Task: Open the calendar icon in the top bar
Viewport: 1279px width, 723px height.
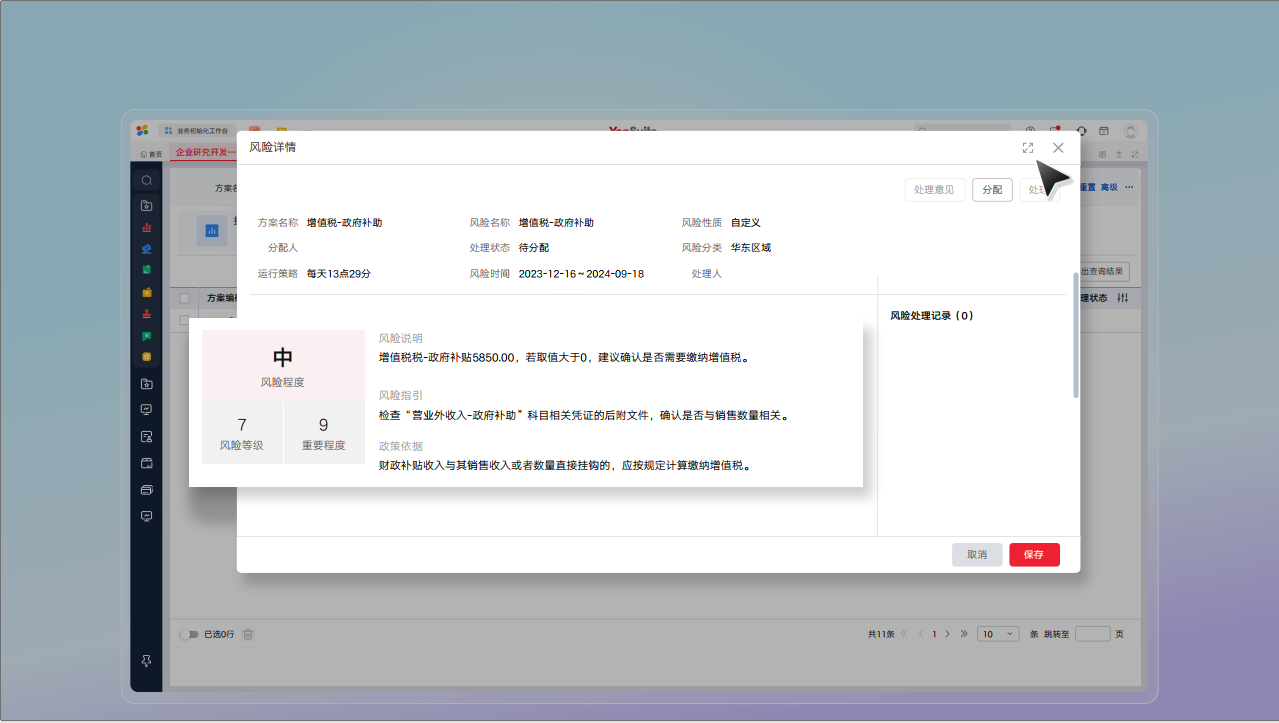Action: (1104, 131)
